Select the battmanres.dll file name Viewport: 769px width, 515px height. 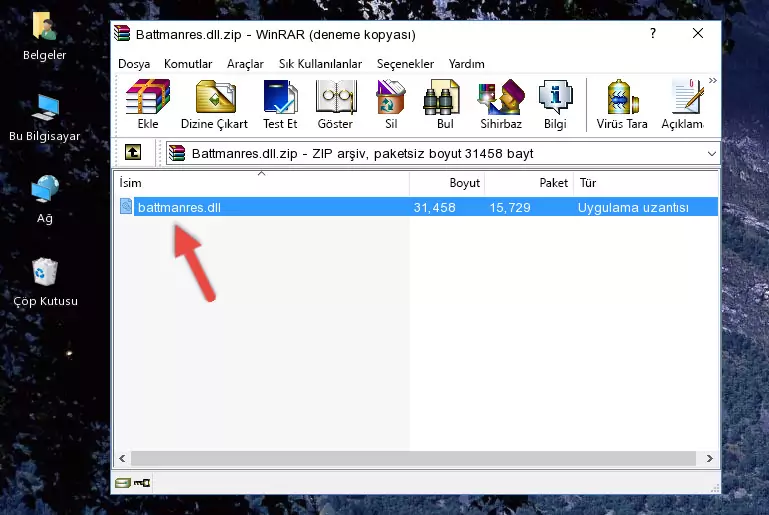(x=179, y=207)
